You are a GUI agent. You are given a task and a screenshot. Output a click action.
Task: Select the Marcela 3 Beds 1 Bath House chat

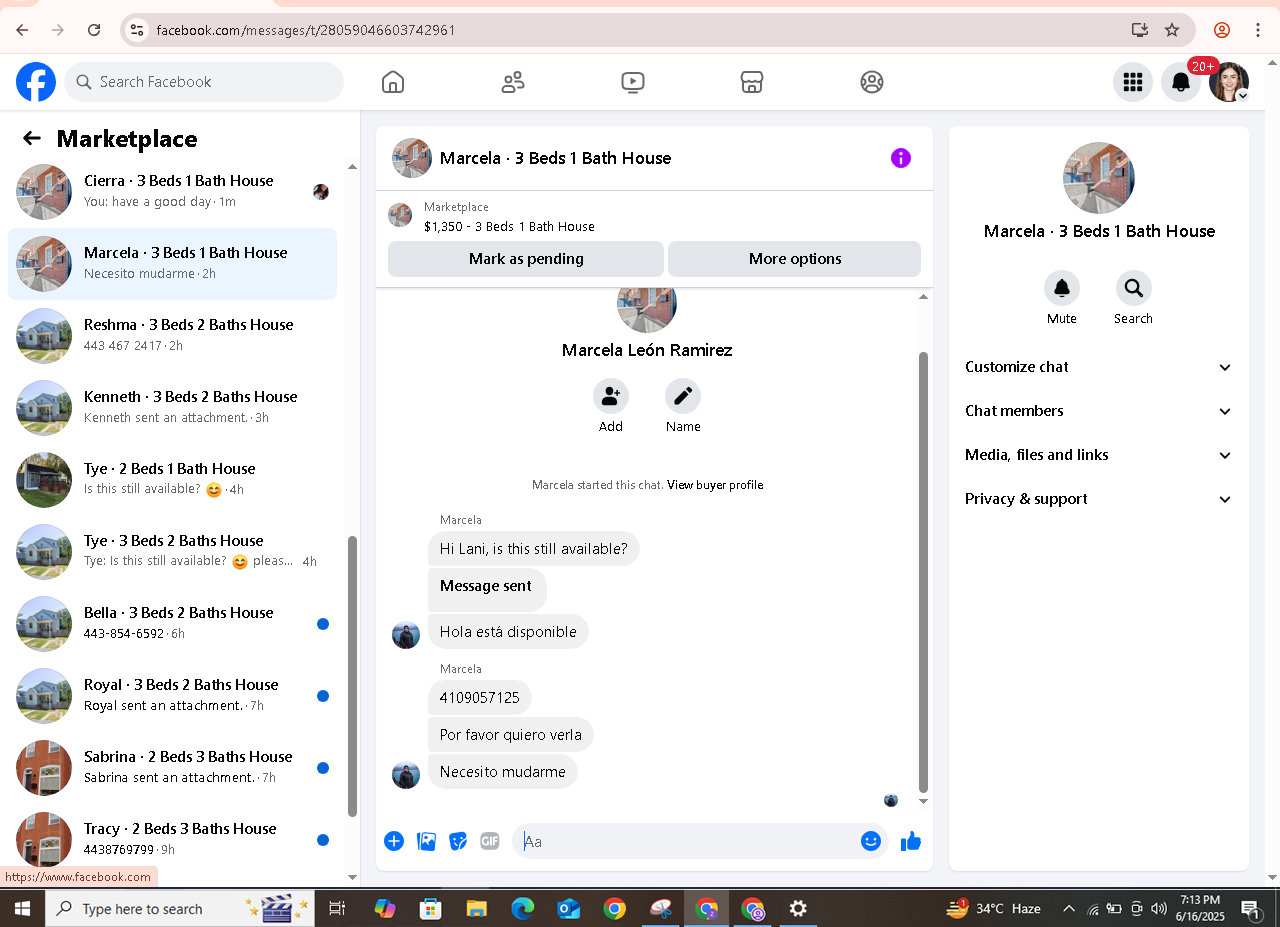(x=172, y=264)
